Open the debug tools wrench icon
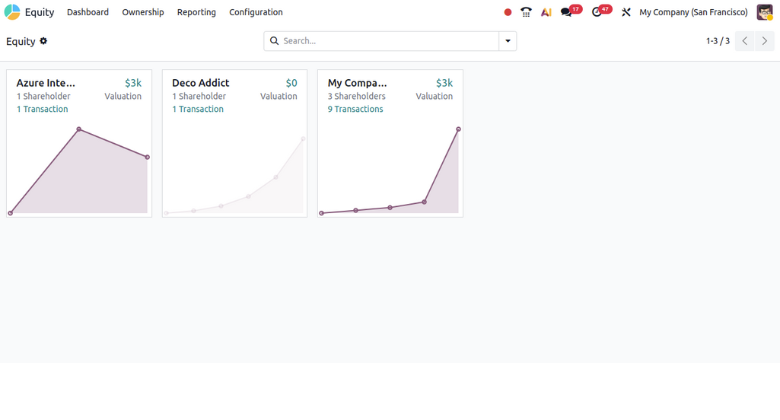Image resolution: width=780 pixels, height=420 pixels. pos(626,12)
